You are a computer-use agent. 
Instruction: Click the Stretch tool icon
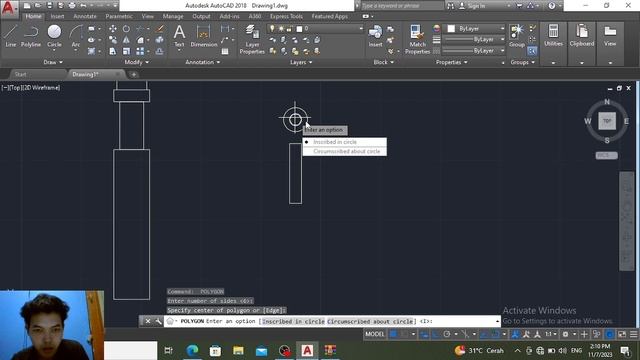pos(113,51)
